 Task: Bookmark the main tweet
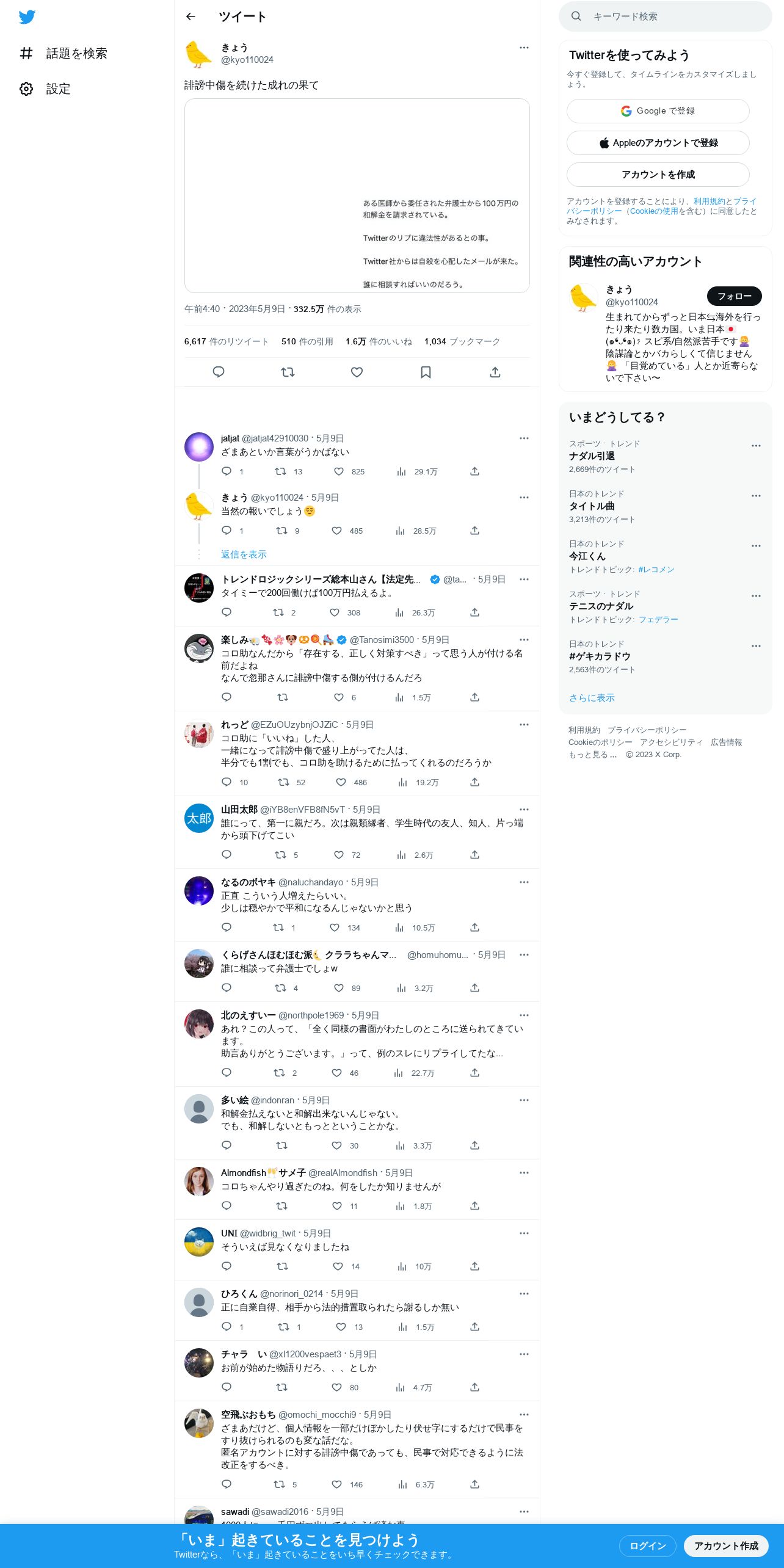pyautogui.click(x=426, y=372)
